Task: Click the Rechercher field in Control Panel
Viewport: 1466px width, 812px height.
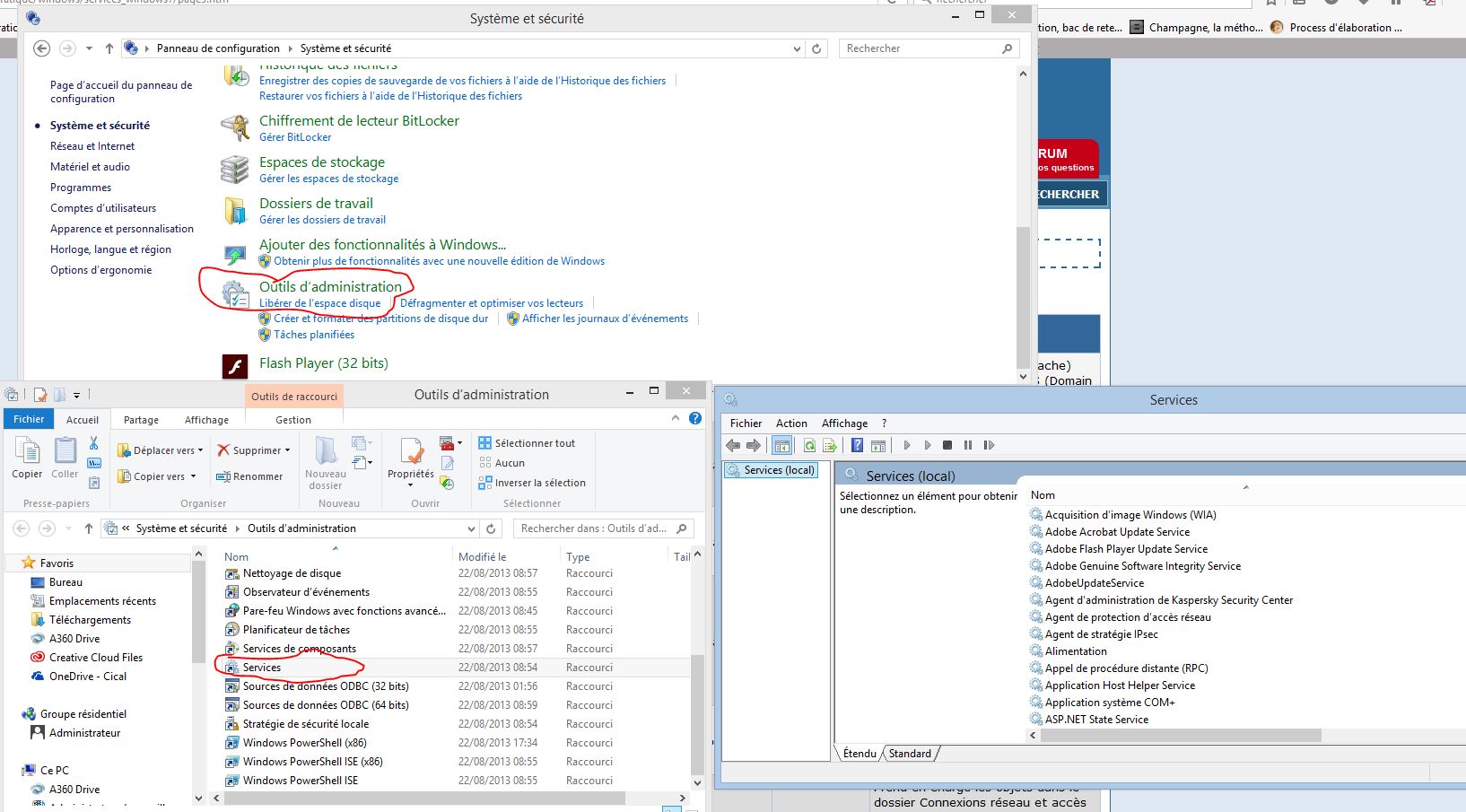Action: pos(920,48)
